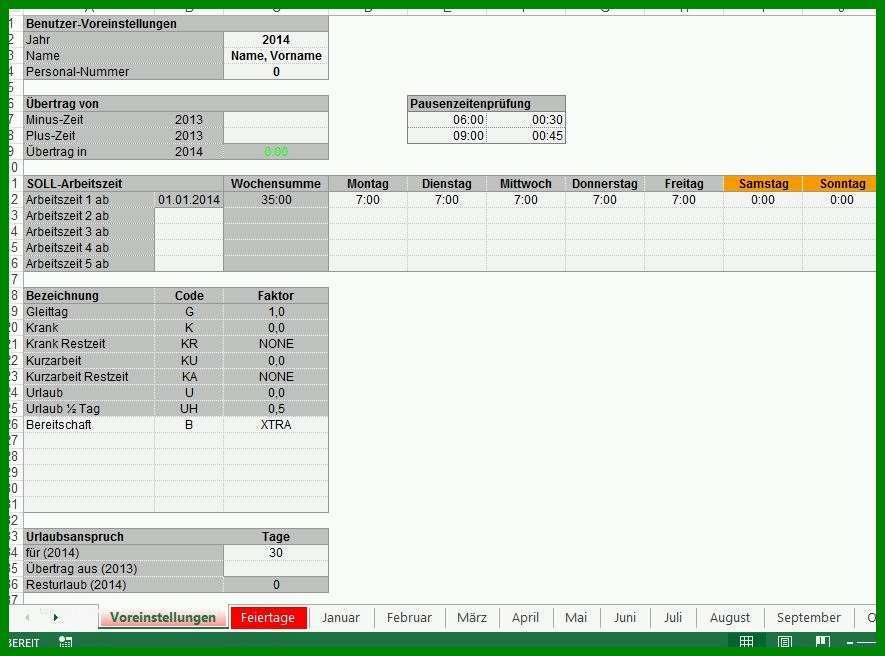The image size is (885, 656).
Task: Select the 09:00 pause threshold cell
Action: coord(447,135)
